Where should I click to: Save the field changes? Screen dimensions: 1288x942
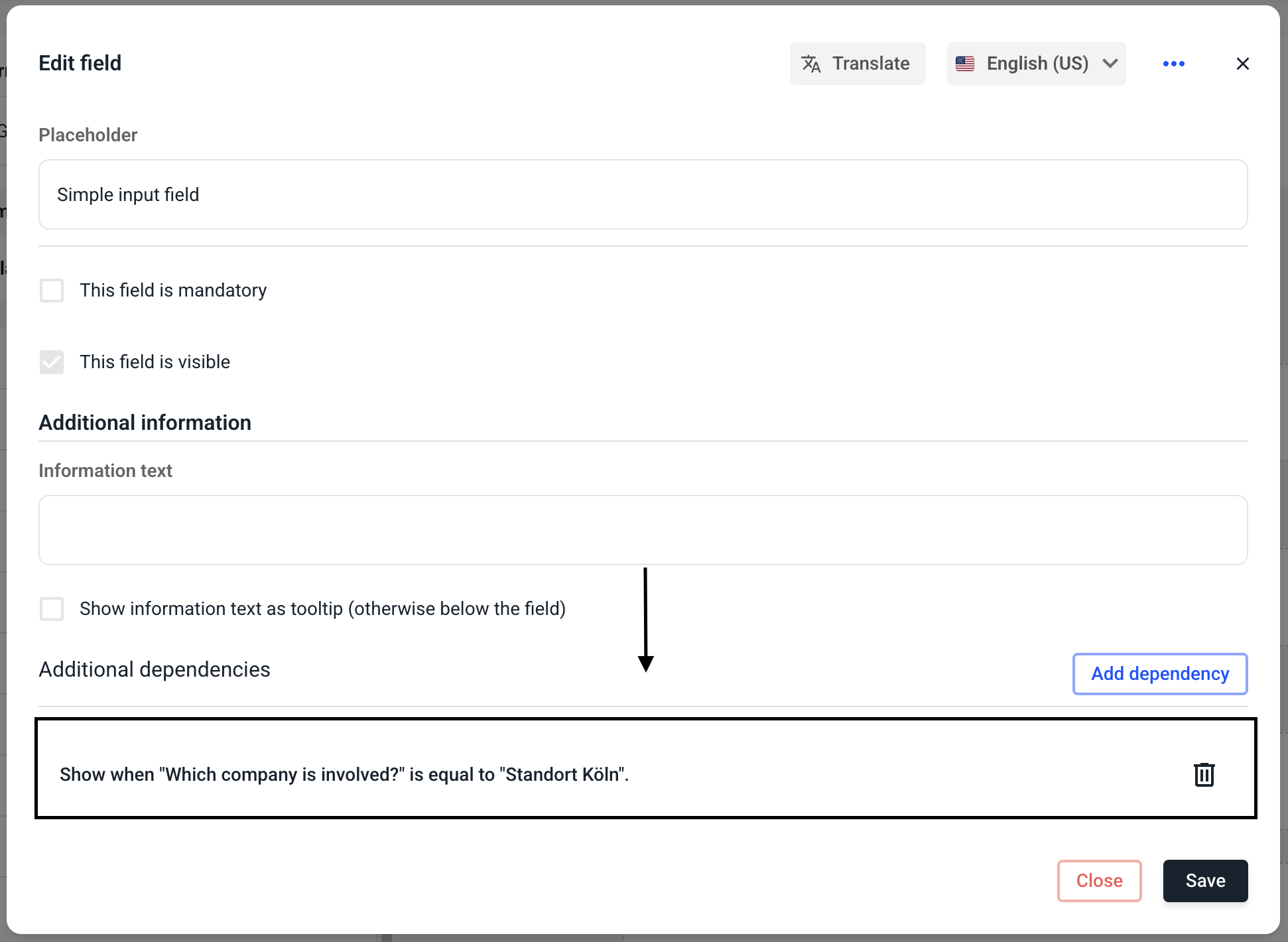click(1205, 881)
